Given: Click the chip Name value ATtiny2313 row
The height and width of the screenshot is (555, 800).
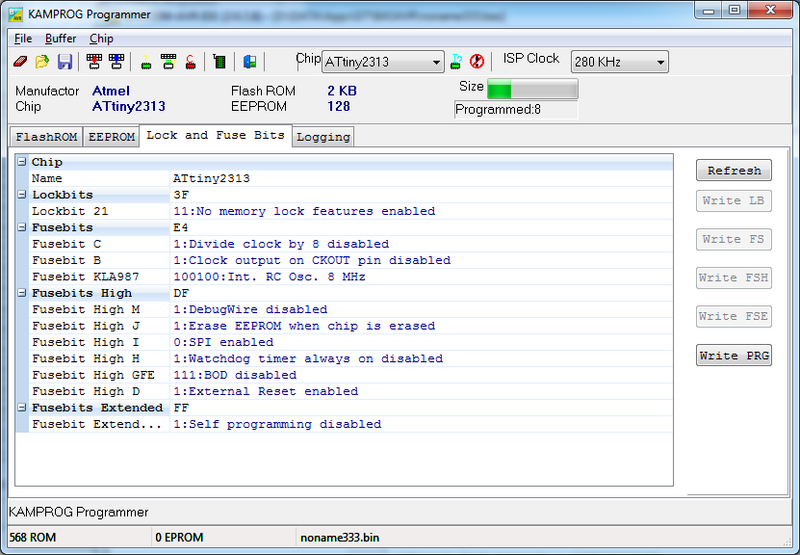Looking at the screenshot, I should [x=421, y=178].
